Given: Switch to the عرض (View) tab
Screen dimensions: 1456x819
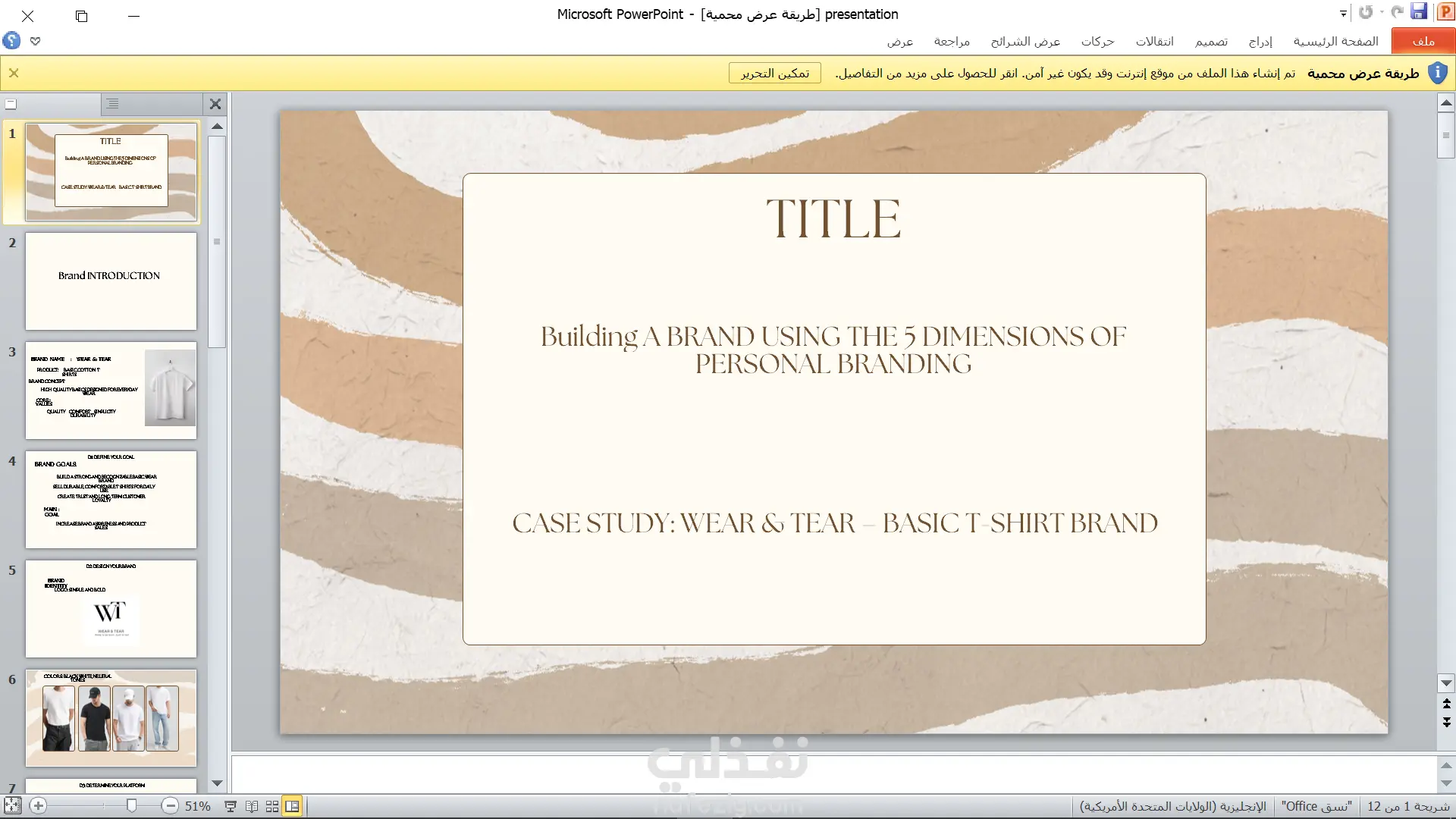Looking at the screenshot, I should [x=900, y=41].
